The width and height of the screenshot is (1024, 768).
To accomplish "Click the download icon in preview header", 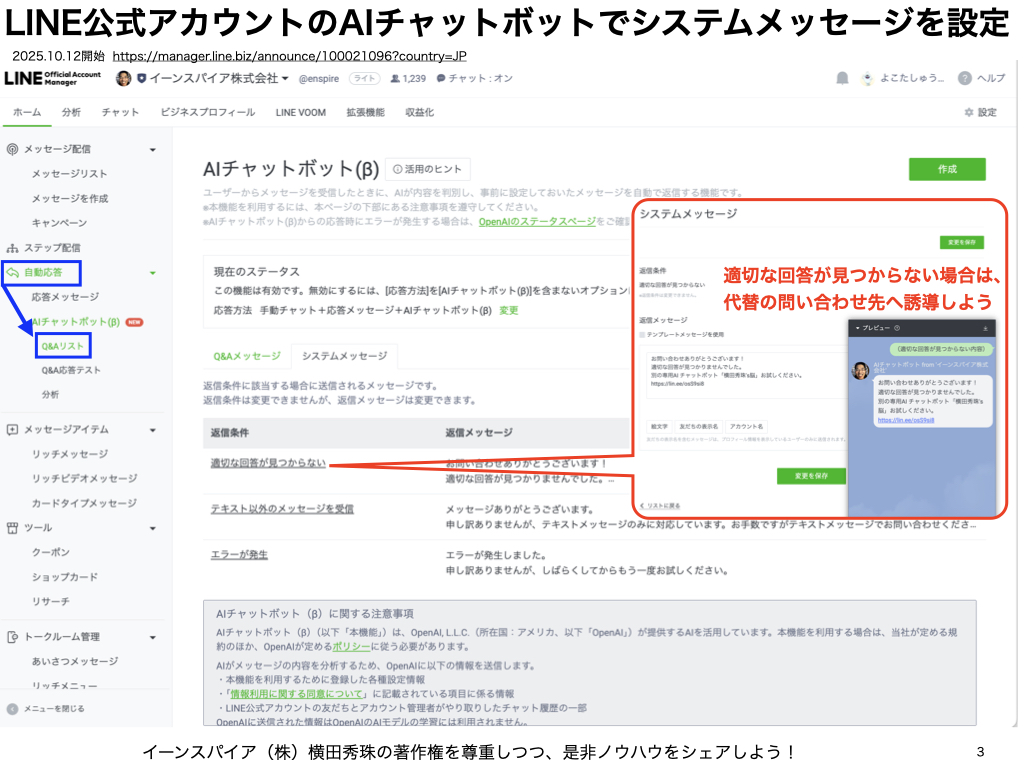I will point(985,328).
